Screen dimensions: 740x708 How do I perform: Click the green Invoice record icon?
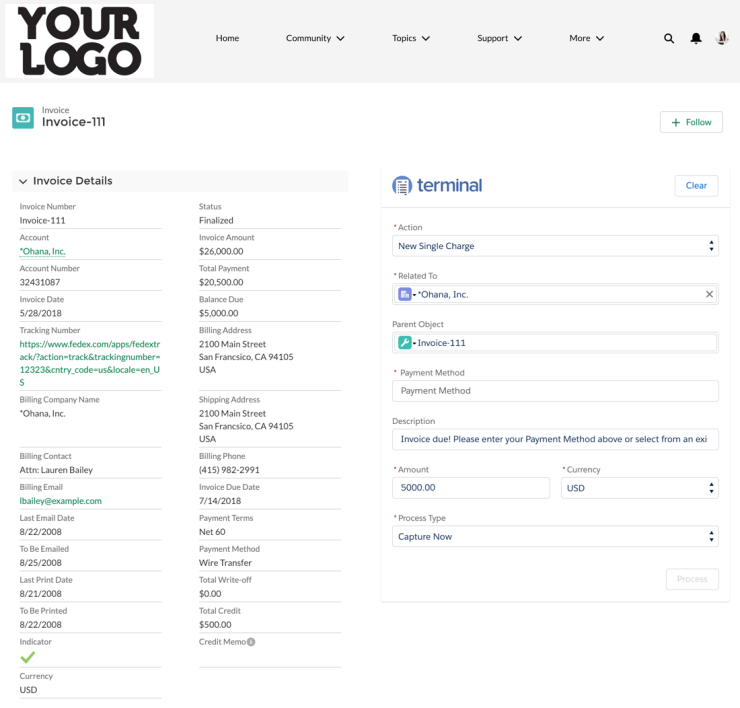[23, 118]
